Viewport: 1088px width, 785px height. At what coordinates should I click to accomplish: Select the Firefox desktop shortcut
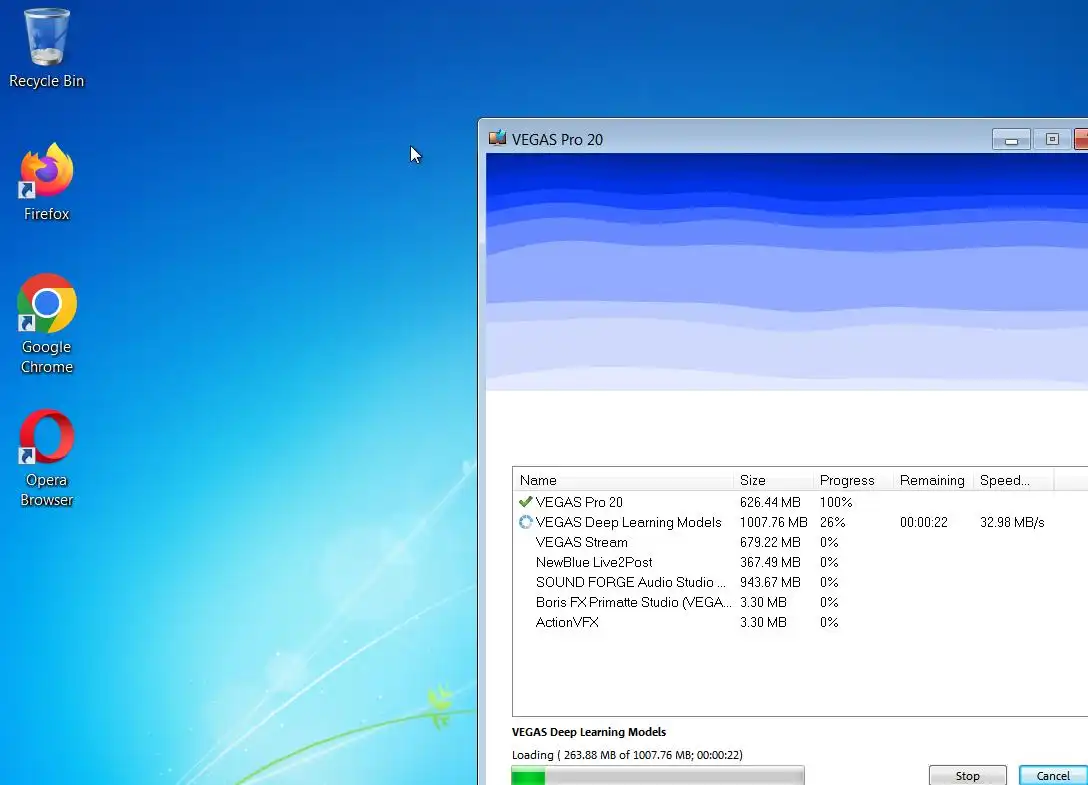(x=46, y=182)
